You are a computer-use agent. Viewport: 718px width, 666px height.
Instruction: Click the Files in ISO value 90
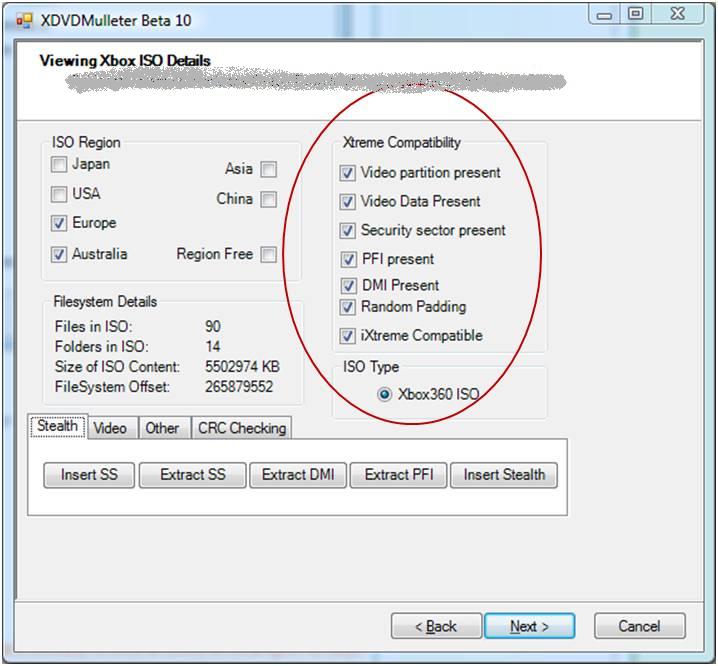pyautogui.click(x=213, y=327)
